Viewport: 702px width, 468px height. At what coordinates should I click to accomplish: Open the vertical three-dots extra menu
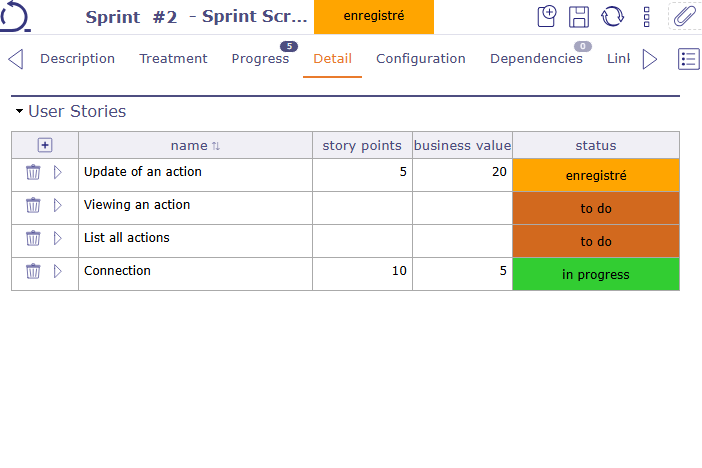point(647,17)
